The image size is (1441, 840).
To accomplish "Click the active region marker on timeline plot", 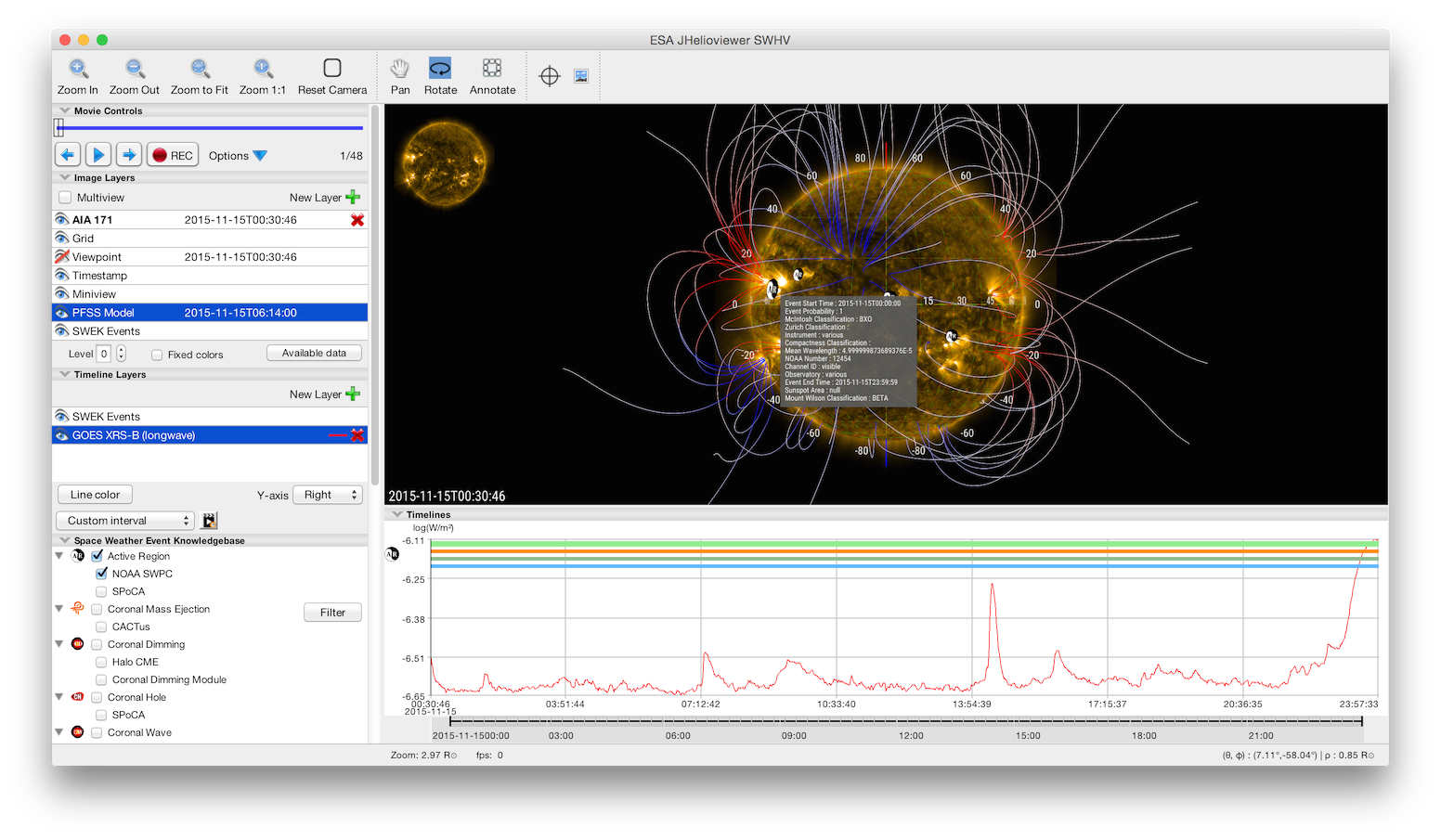I will pos(392,554).
